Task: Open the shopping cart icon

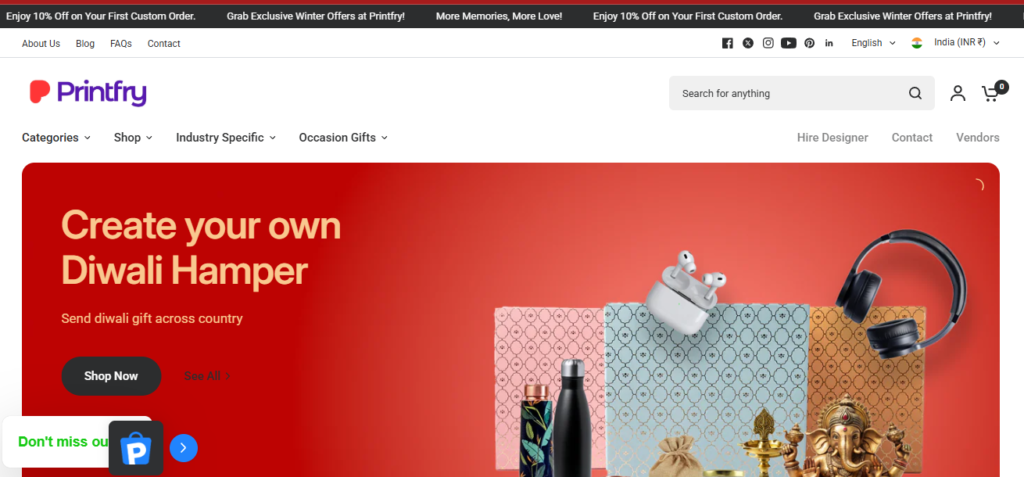Action: [x=993, y=92]
